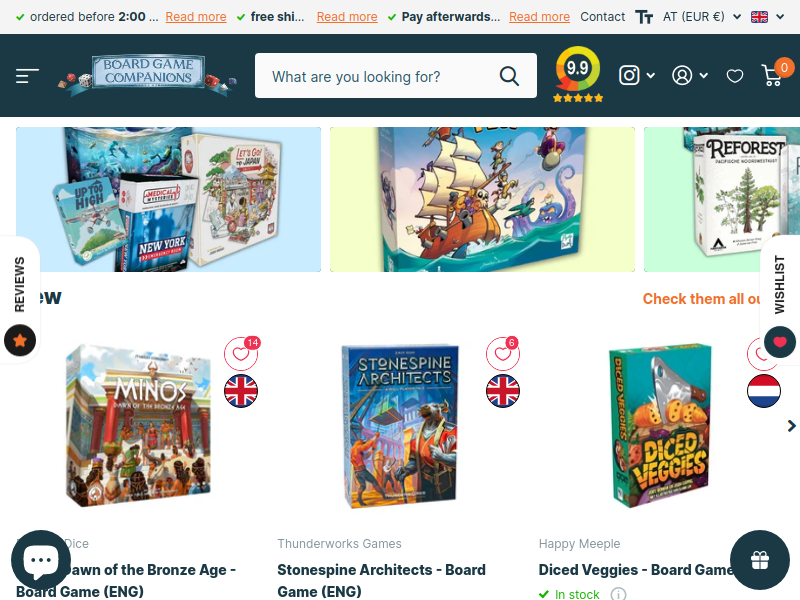The height and width of the screenshot is (600, 800).
Task: Open the hamburger navigation menu
Action: [27, 76]
